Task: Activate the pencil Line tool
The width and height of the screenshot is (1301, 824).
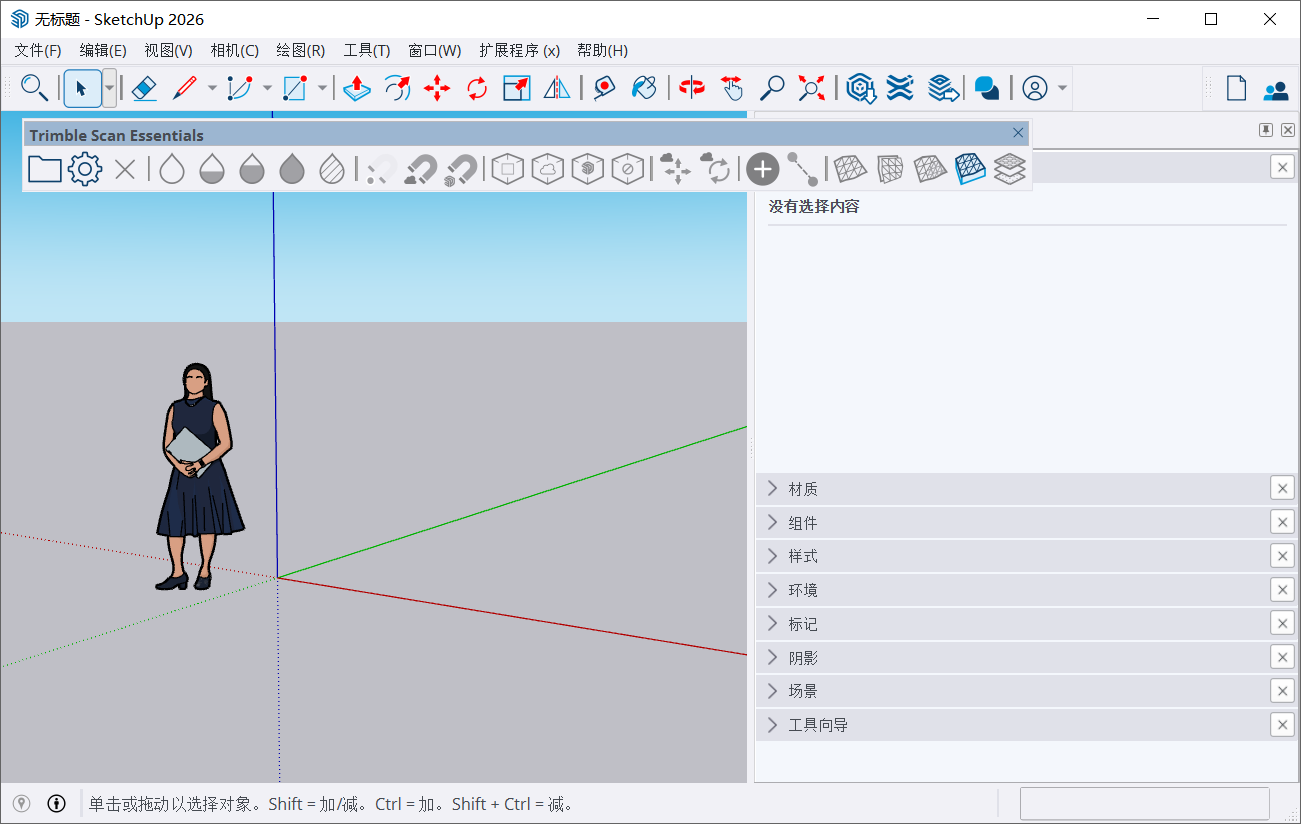Action: point(184,88)
